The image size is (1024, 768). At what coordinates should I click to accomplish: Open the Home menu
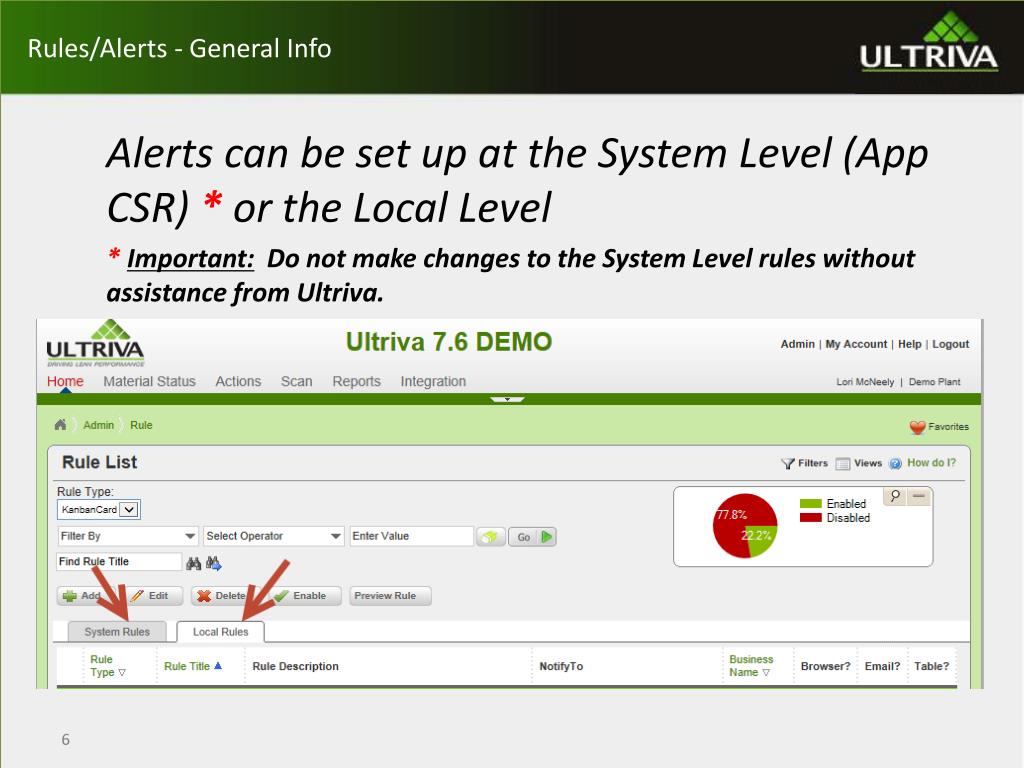[x=65, y=381]
